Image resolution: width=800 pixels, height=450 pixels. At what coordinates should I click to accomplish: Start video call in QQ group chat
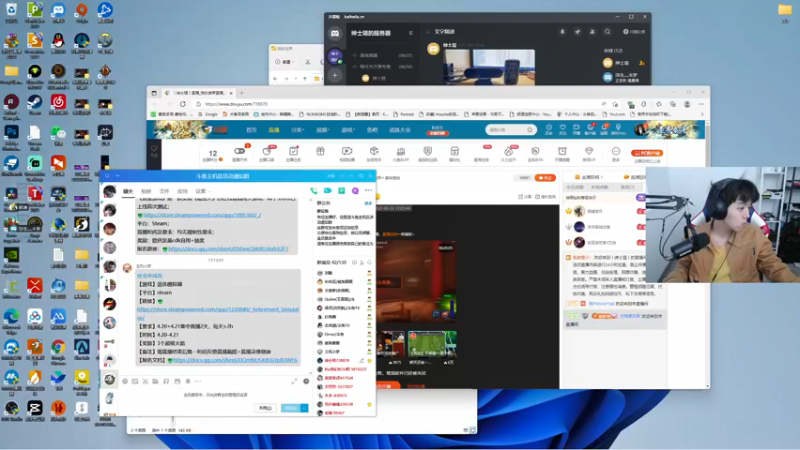click(x=328, y=190)
